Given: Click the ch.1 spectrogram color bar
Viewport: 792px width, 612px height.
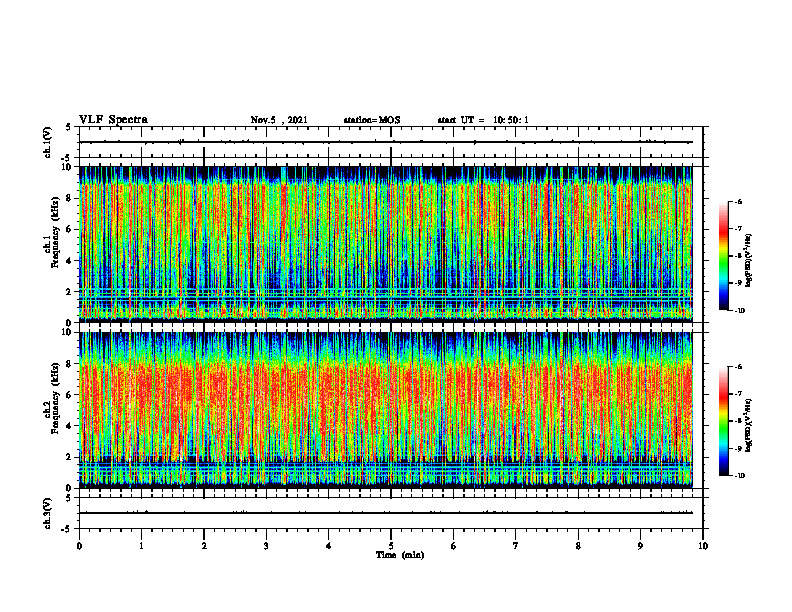Looking at the screenshot, I should tap(723, 256).
